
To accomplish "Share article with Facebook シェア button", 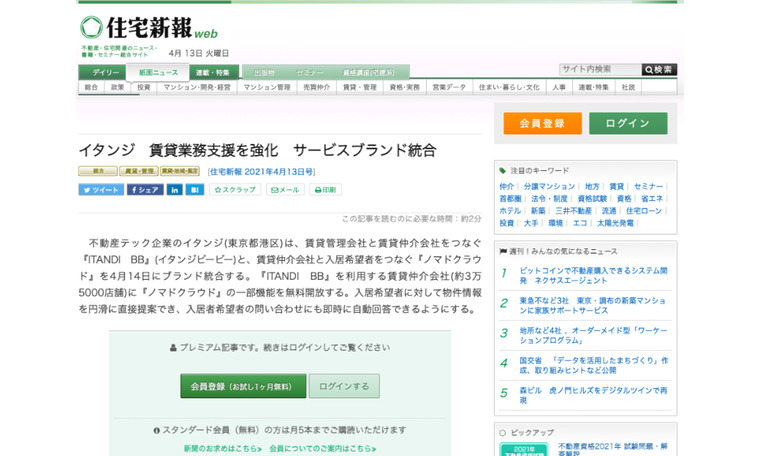I will click(144, 189).
